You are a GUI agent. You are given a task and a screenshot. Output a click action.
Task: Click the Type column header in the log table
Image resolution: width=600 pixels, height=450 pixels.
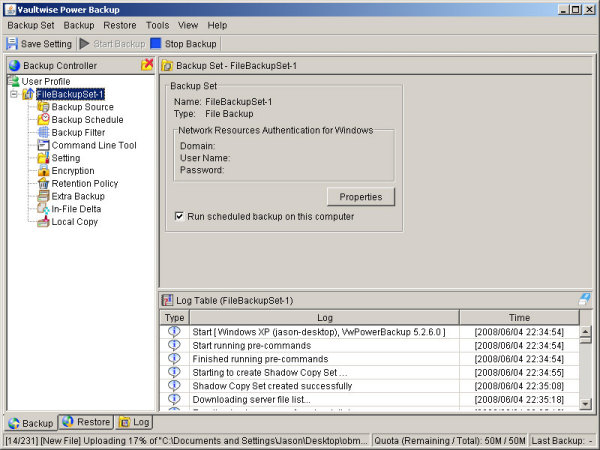[x=174, y=318]
